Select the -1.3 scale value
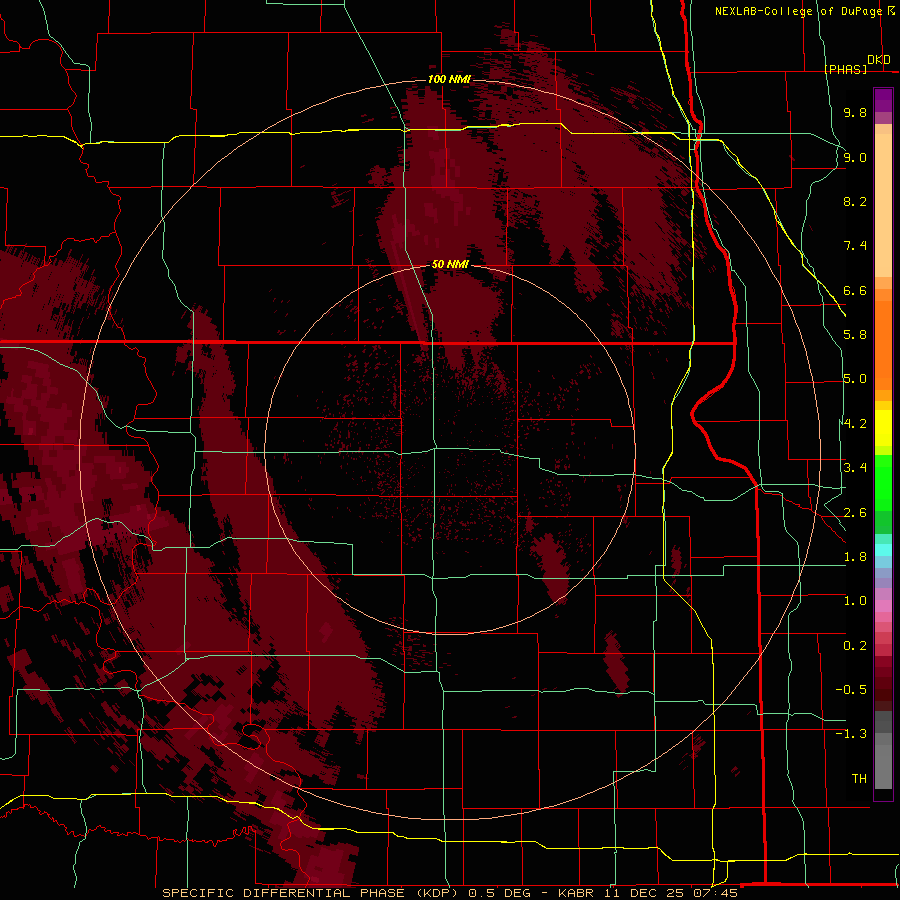 pyautogui.click(x=851, y=734)
